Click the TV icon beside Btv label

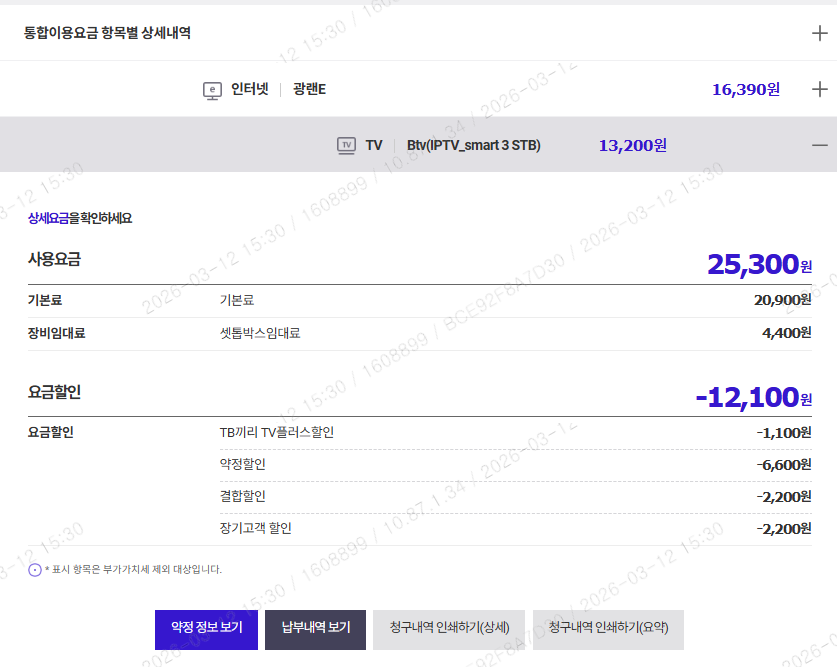pos(346,145)
